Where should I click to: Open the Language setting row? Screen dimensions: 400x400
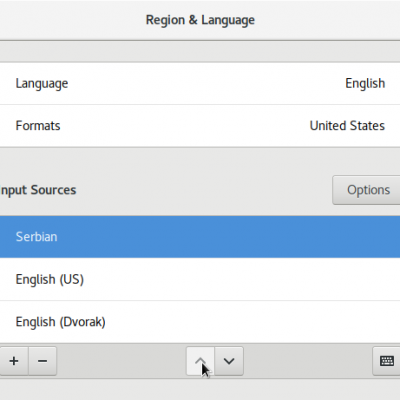(200, 83)
